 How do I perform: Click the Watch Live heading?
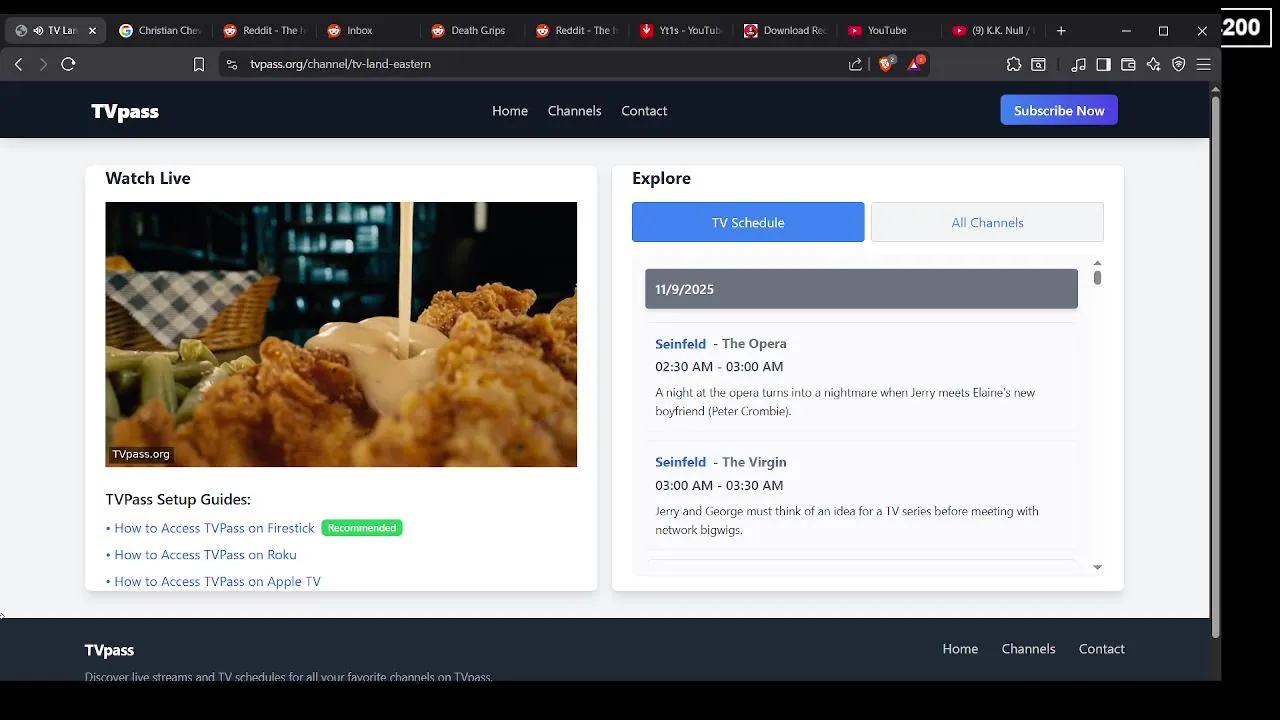(148, 178)
